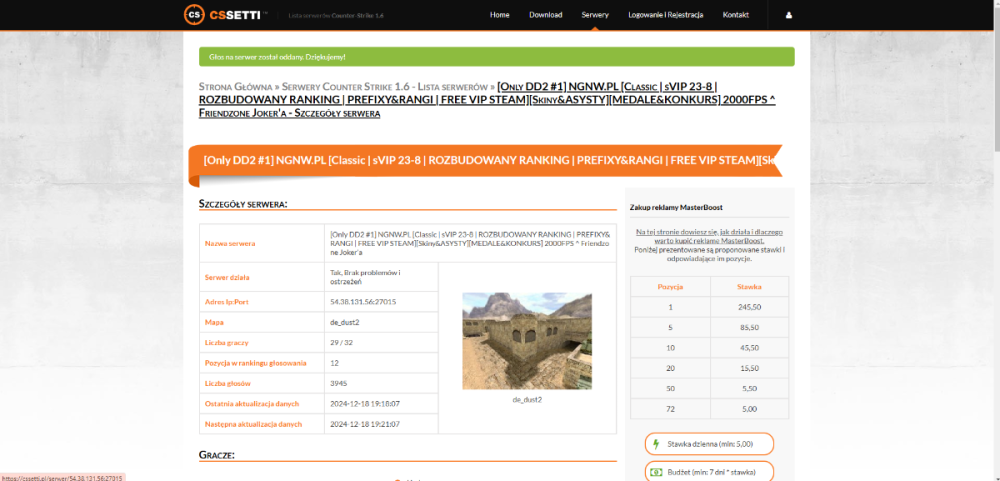This screenshot has height=481, width=1000.
Task: Click the Liczba głosów label
Action: [x=228, y=383]
